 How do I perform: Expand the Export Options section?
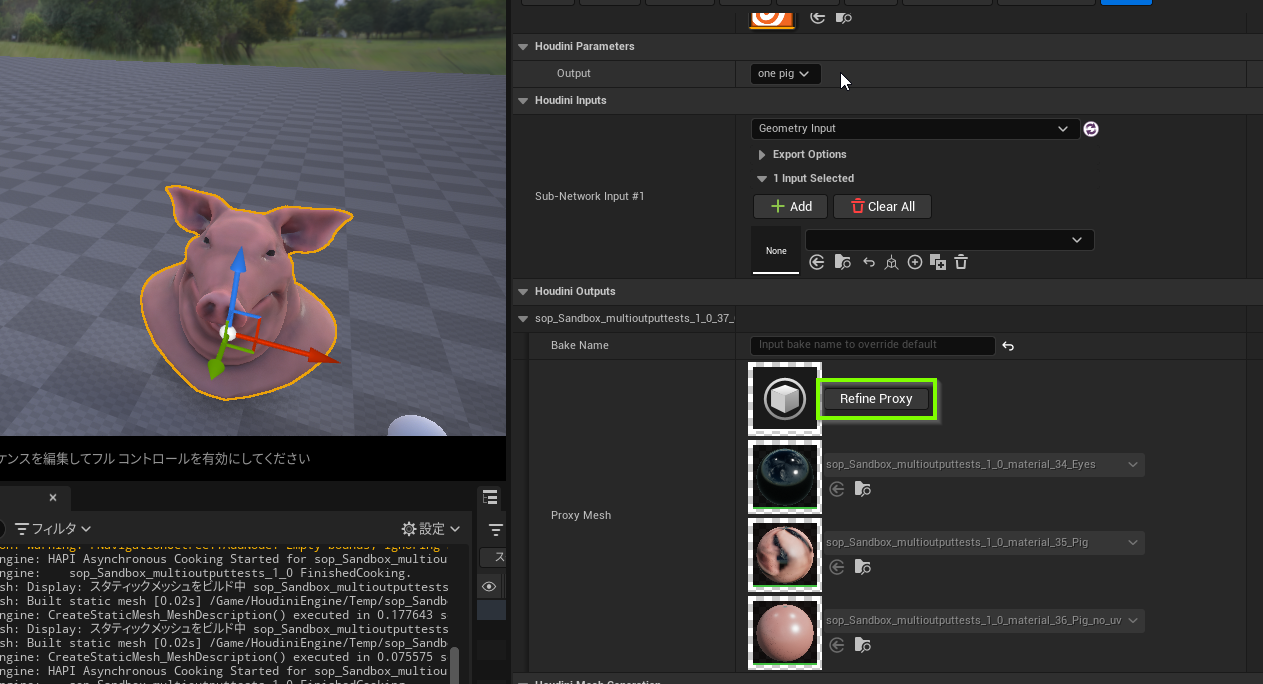762,155
